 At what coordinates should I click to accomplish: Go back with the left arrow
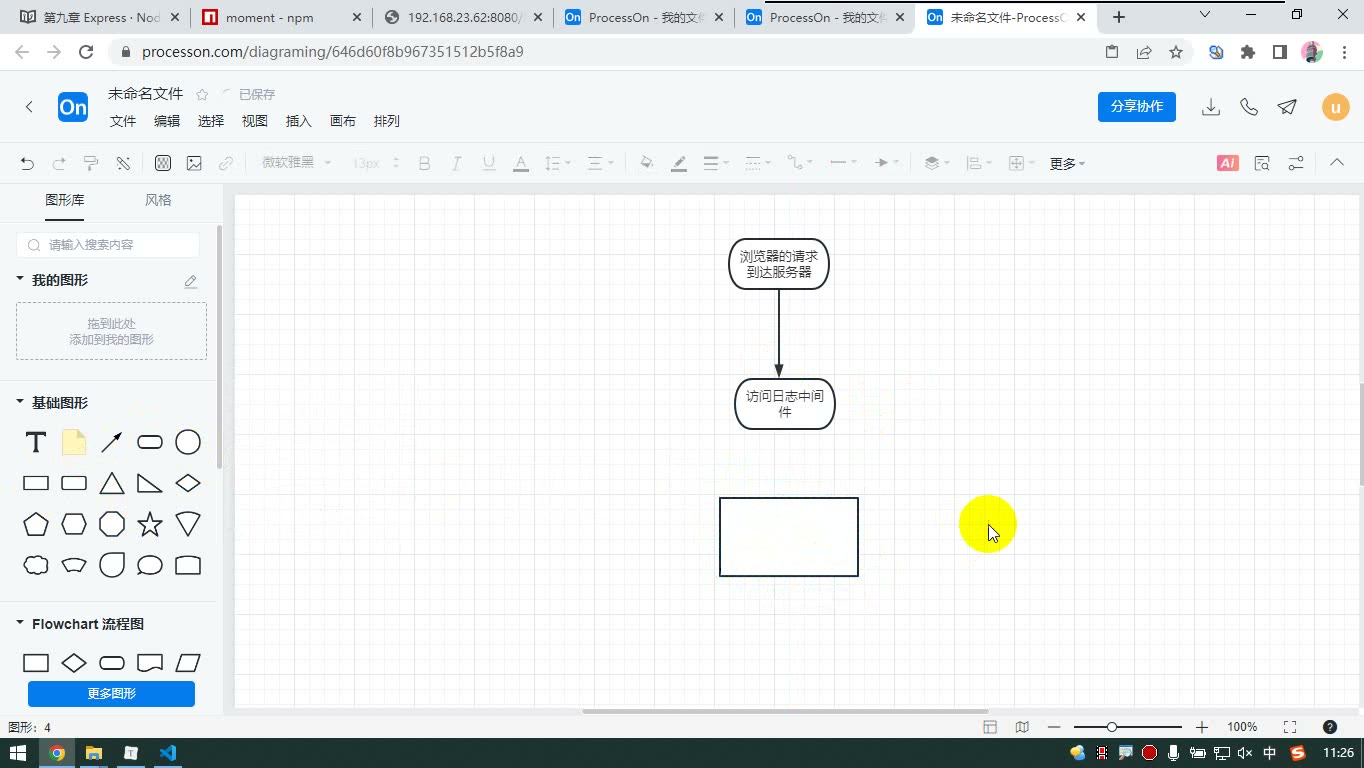[29, 107]
